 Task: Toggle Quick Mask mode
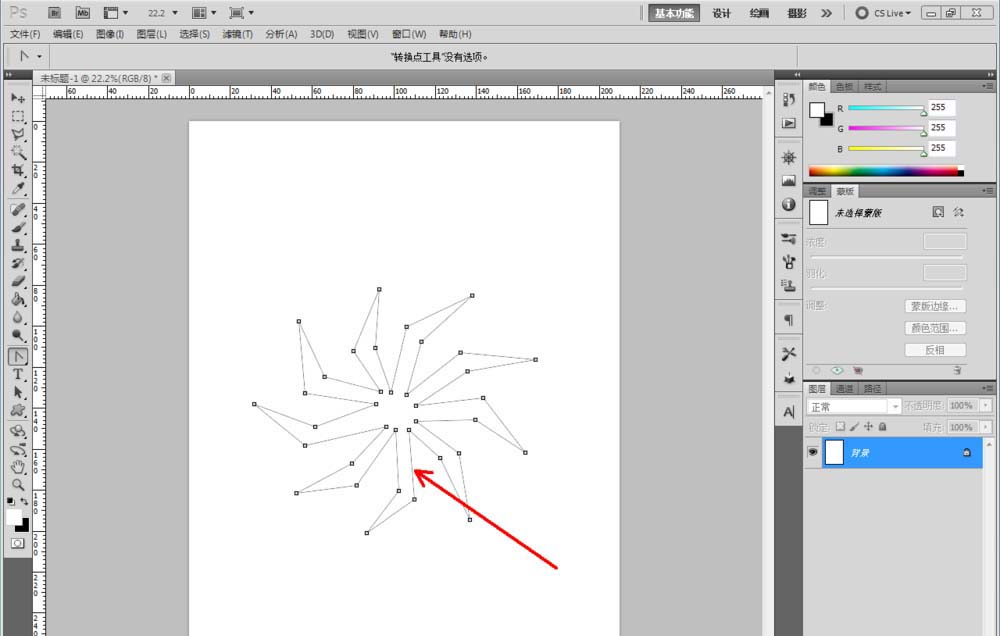coord(18,543)
